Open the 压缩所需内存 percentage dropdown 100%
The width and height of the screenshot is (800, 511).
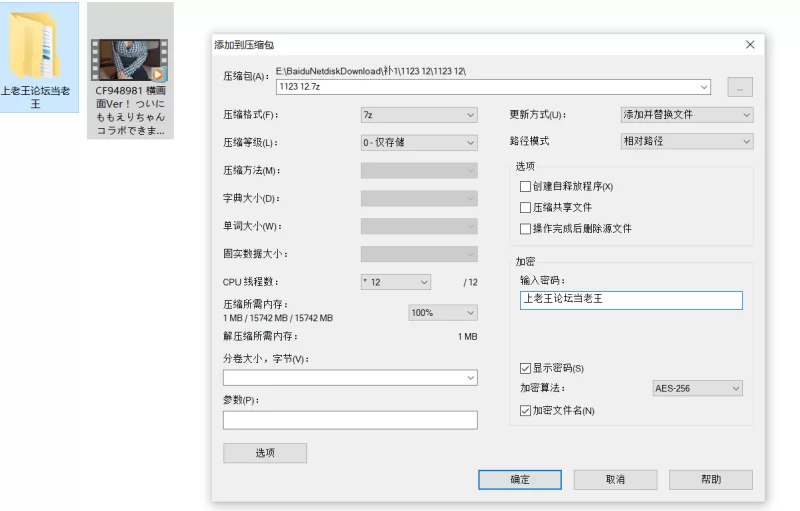443,313
